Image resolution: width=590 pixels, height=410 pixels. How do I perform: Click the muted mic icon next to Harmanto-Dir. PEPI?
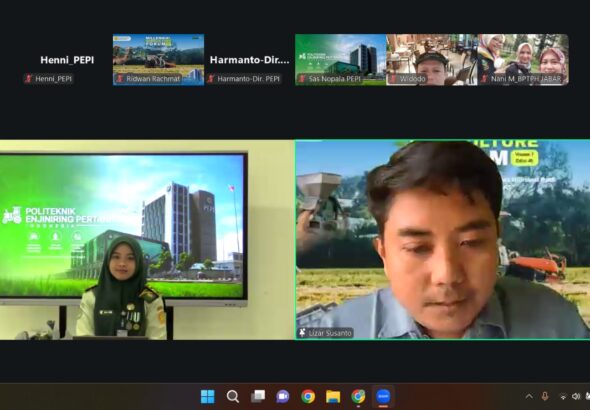pyautogui.click(x=211, y=79)
